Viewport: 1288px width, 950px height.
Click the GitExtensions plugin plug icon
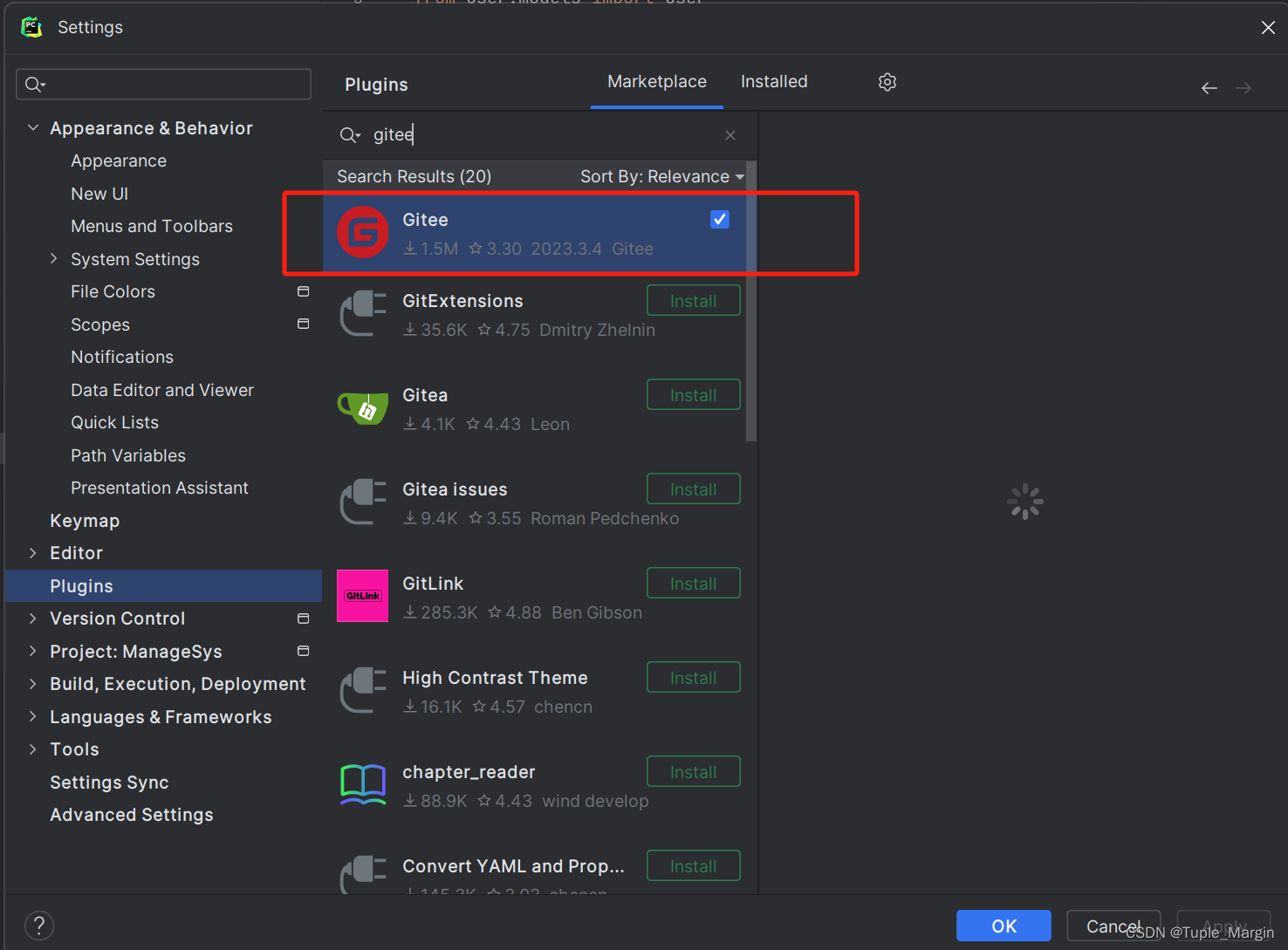pos(363,313)
